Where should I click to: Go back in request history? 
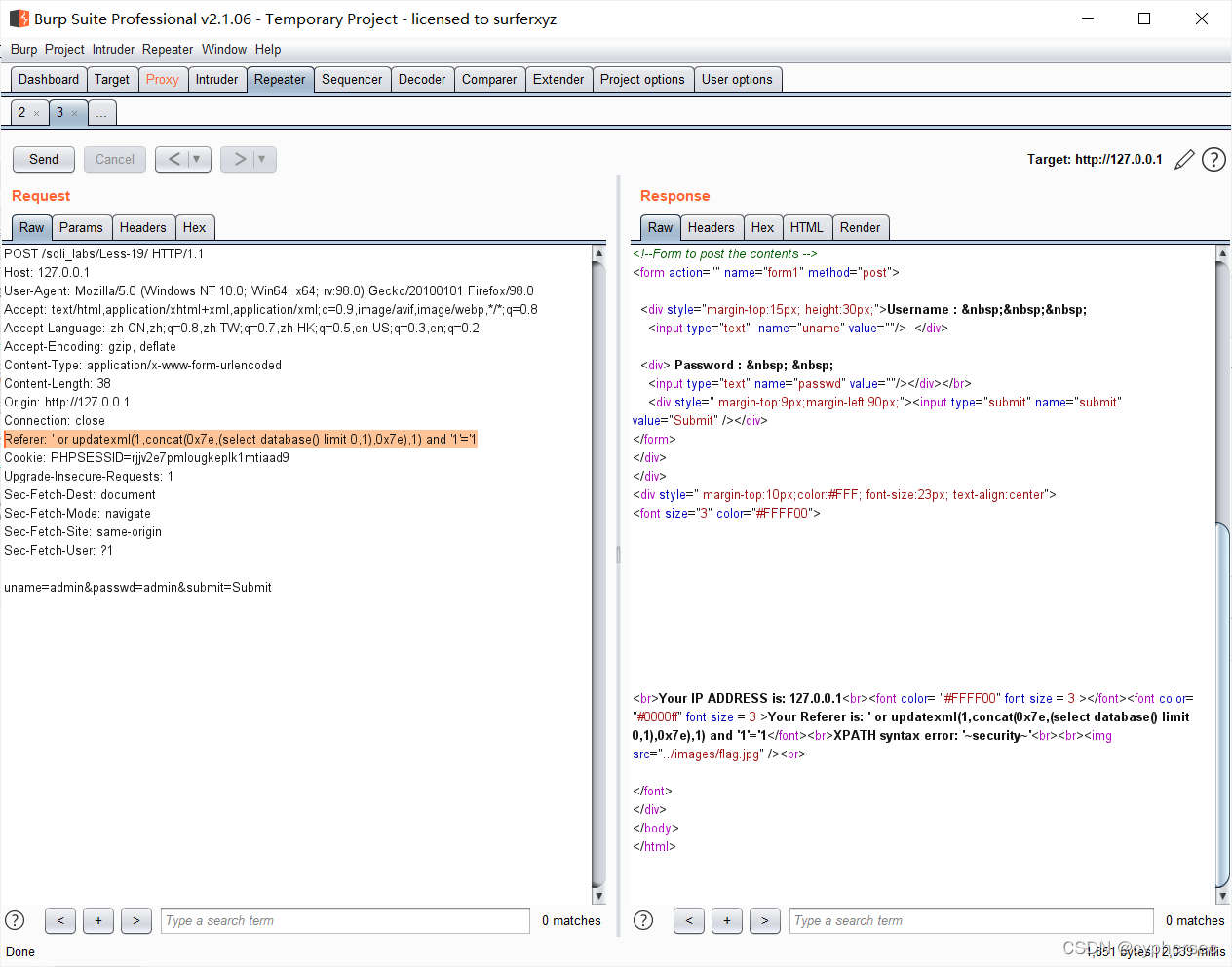click(173, 159)
